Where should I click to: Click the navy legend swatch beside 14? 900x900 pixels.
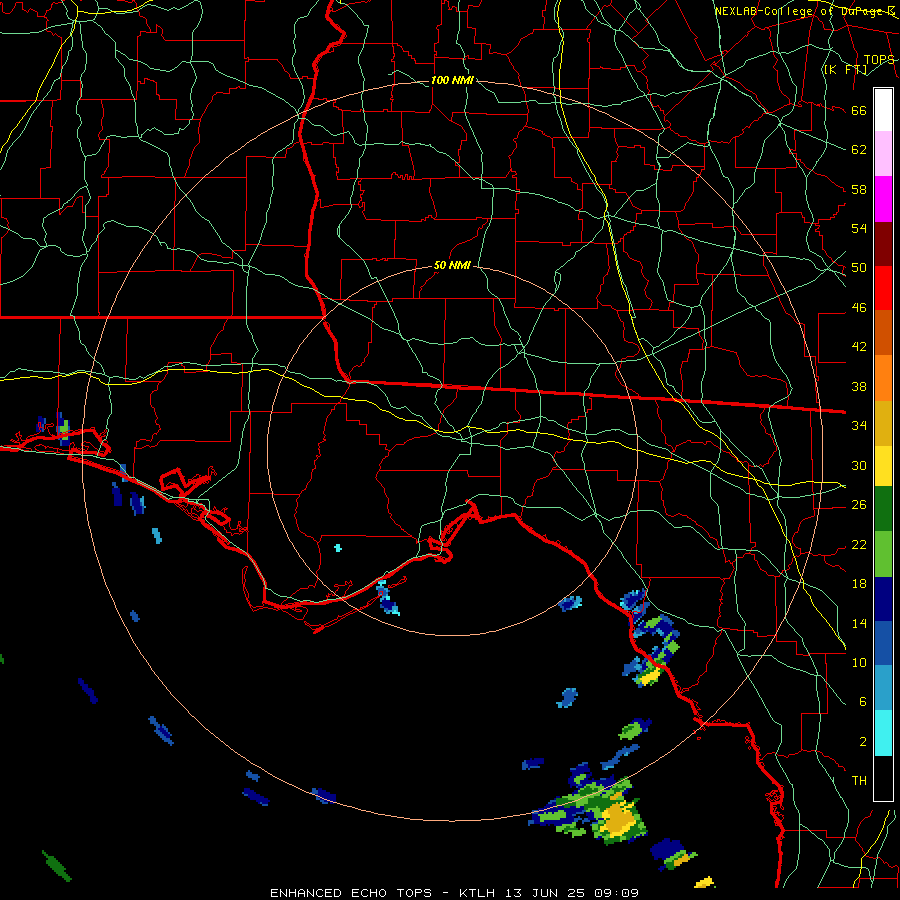[x=883, y=599]
